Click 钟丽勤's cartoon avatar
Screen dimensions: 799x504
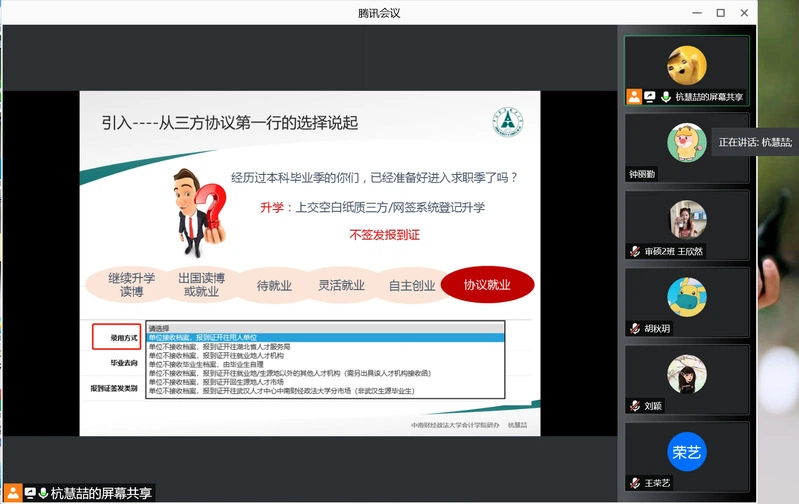pyautogui.click(x=687, y=140)
